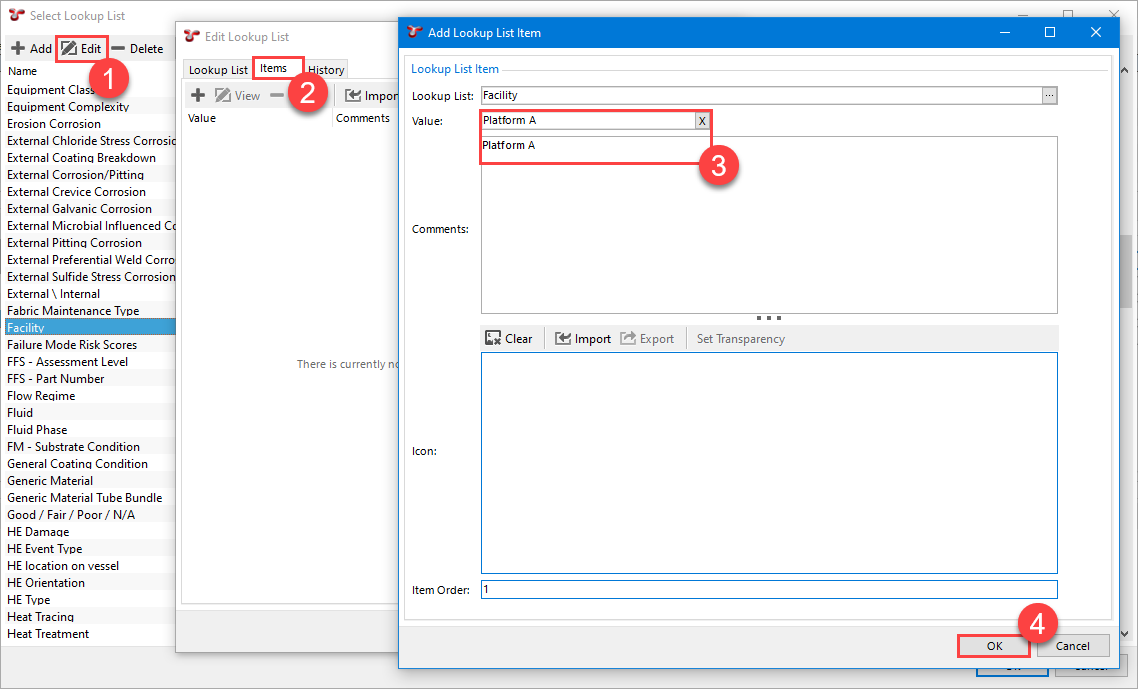The image size is (1138, 689).
Task: Click OK in Add Lookup List Item
Action: 994,645
